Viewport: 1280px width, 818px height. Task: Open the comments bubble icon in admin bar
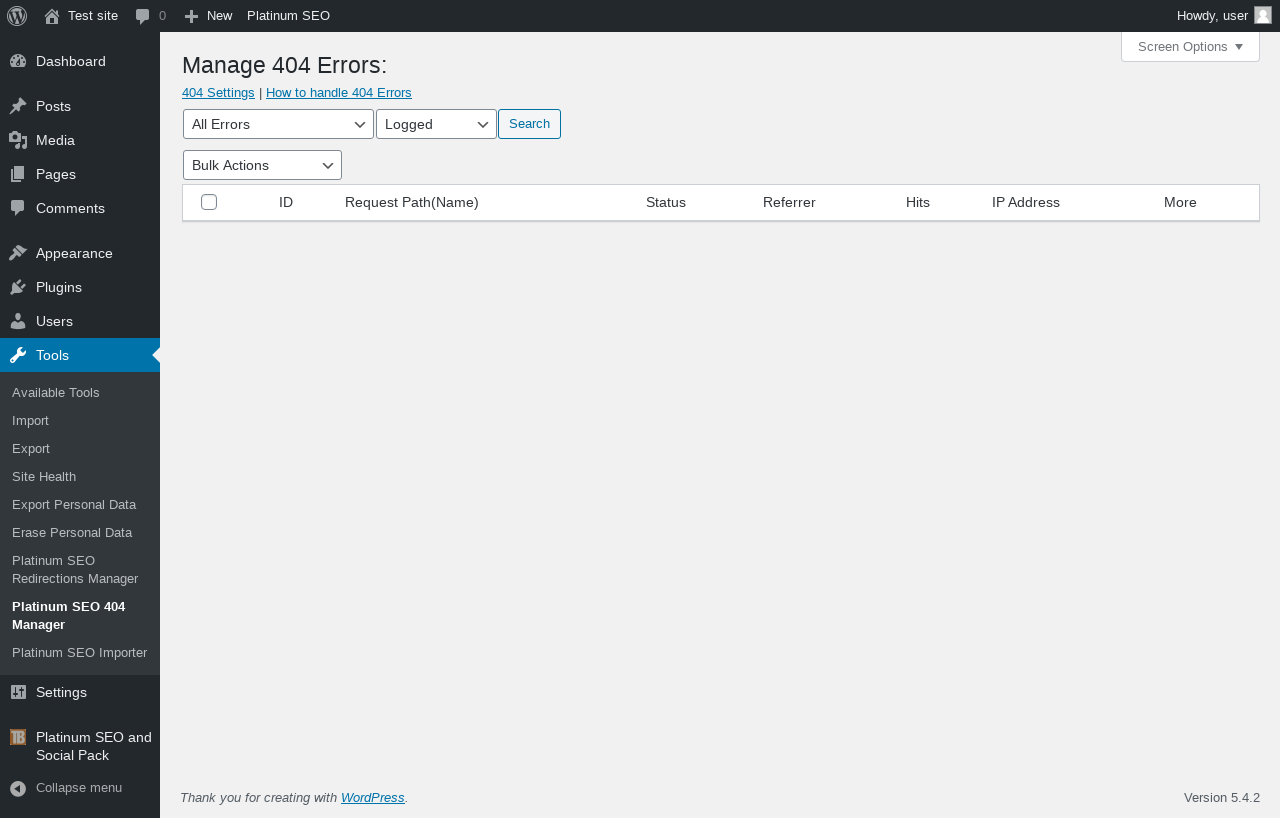point(143,16)
